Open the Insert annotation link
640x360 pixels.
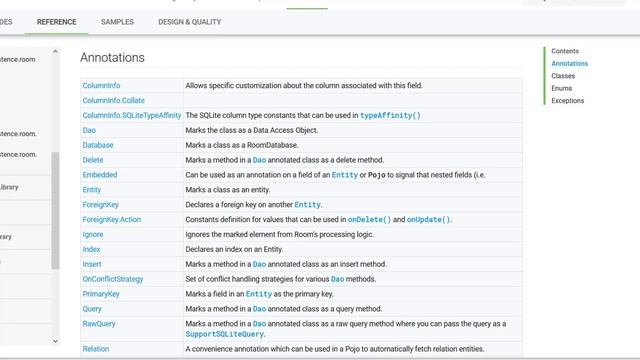coord(92,264)
